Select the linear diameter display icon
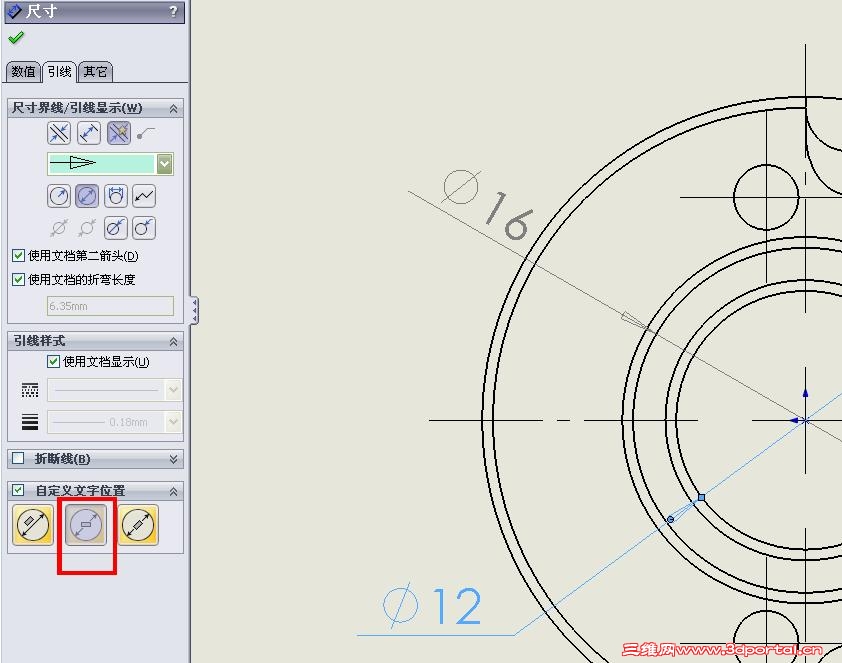Screen dimensions: 842x663 coord(116,196)
